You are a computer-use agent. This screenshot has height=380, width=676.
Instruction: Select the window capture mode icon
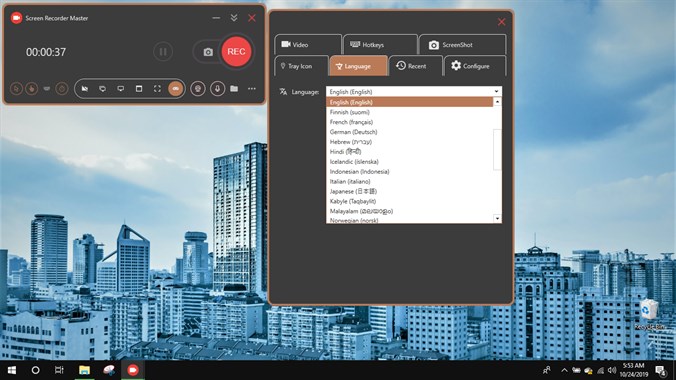[139, 89]
